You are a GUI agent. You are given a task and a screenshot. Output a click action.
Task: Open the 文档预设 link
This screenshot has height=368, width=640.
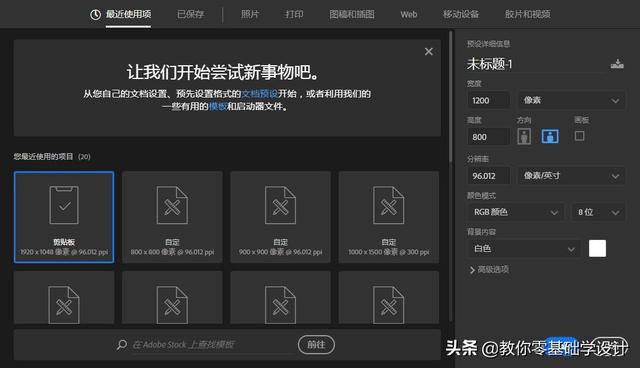click(x=260, y=94)
